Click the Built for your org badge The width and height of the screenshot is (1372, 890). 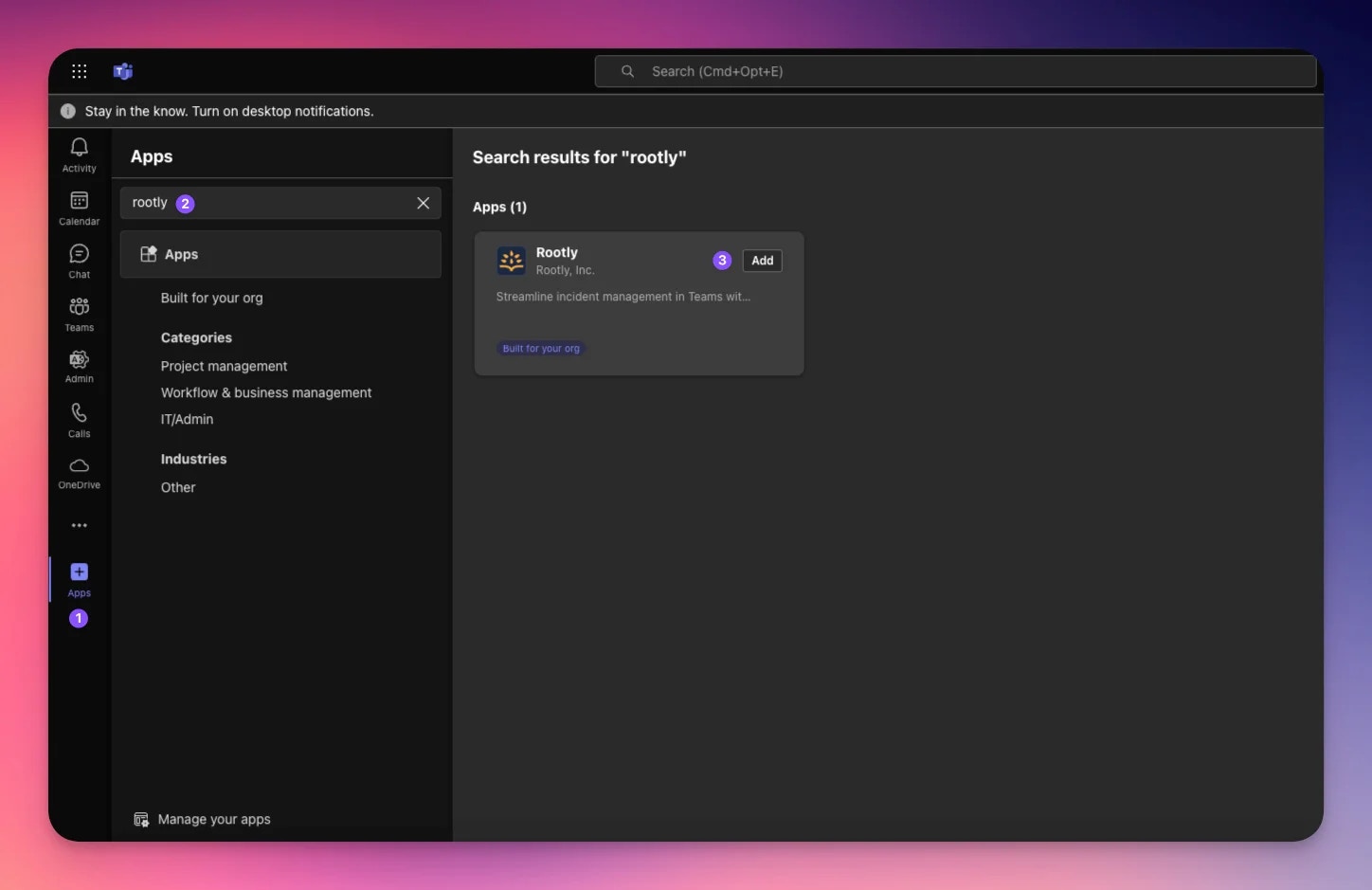541,349
